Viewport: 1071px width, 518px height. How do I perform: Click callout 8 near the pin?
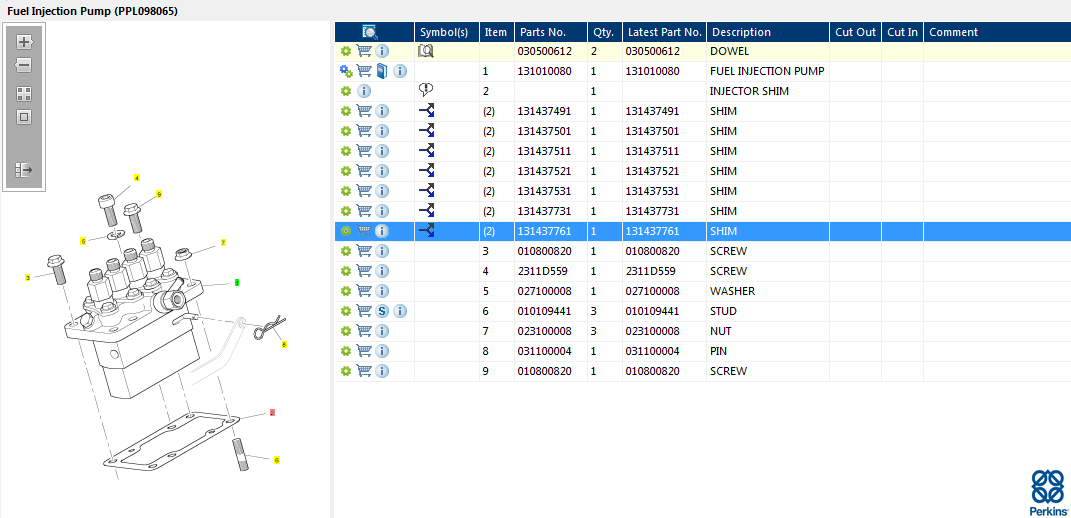(284, 344)
